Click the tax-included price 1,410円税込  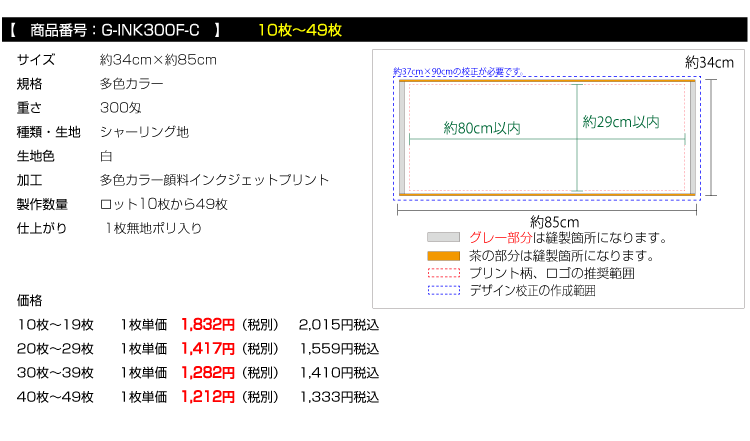pyautogui.click(x=339, y=373)
